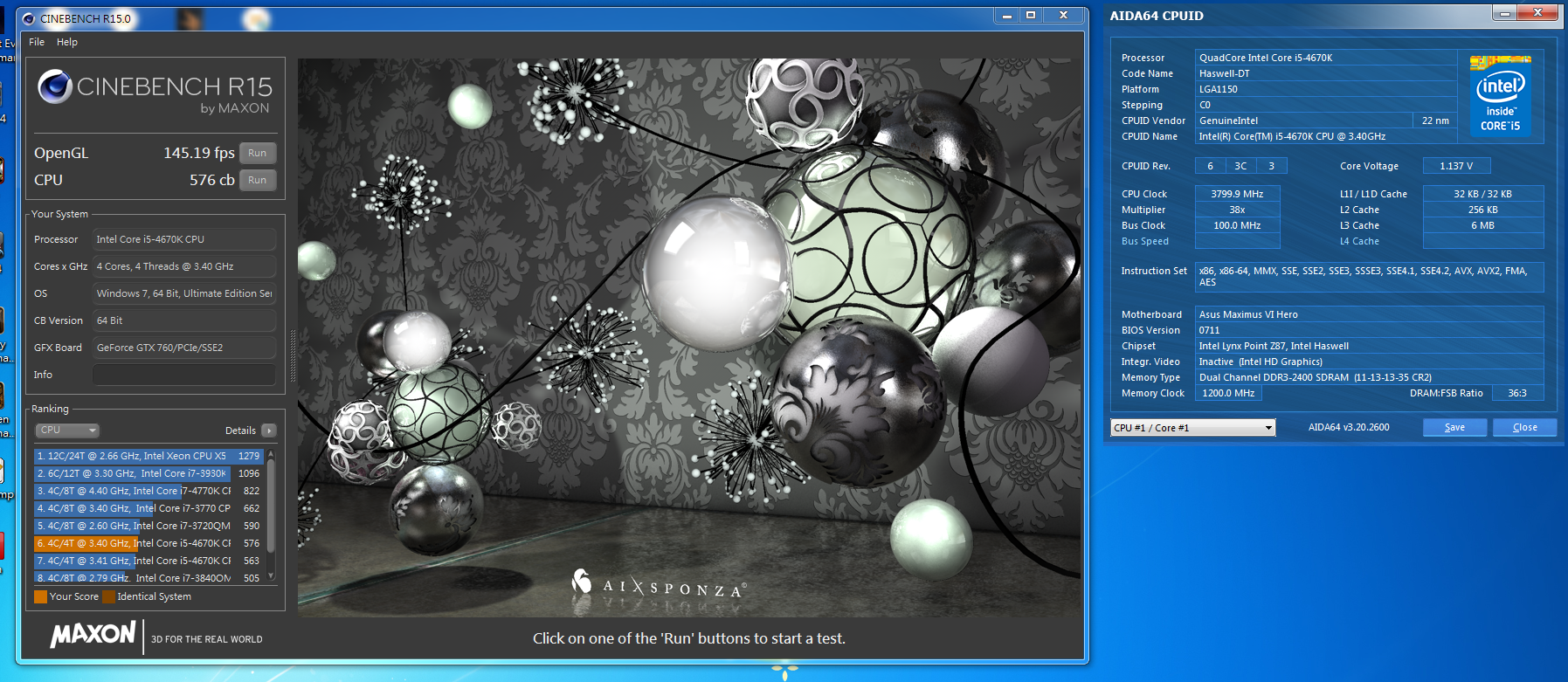Image resolution: width=1568 pixels, height=682 pixels.
Task: Click the Multiplier 38x value
Action: (x=1237, y=210)
